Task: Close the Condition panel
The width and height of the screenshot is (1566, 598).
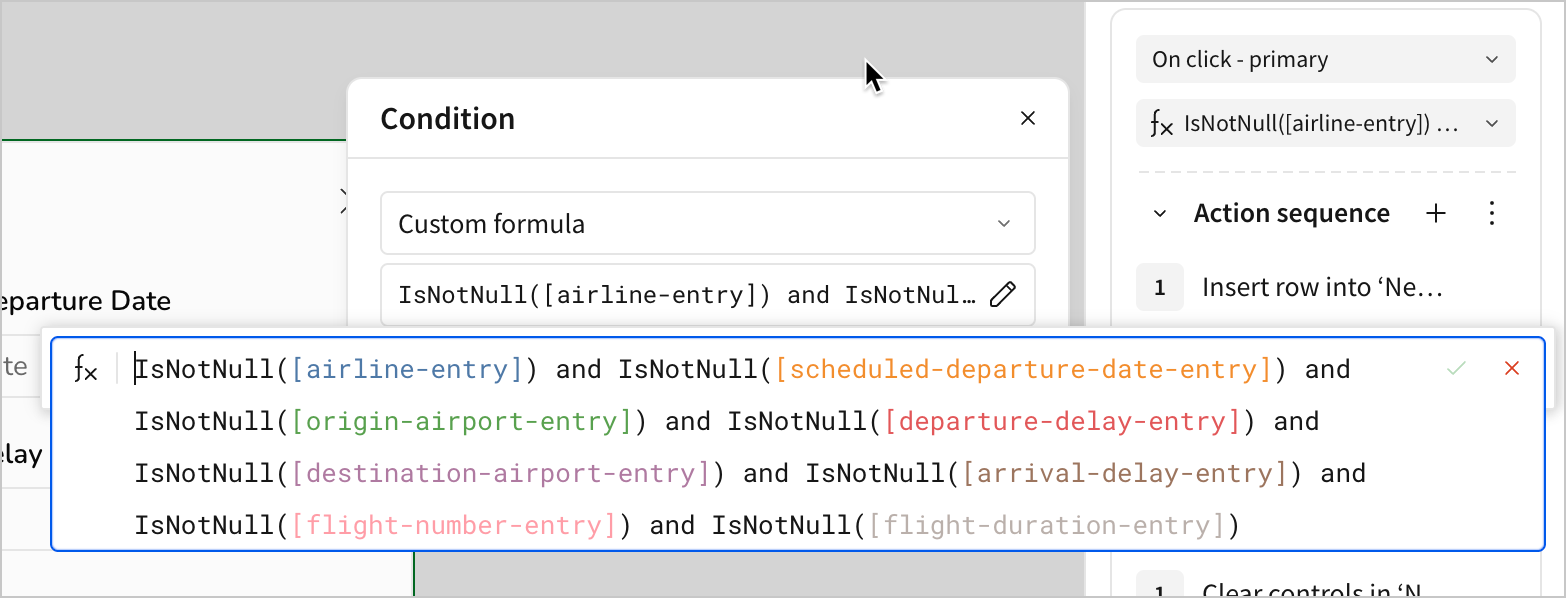Action: click(x=1027, y=118)
